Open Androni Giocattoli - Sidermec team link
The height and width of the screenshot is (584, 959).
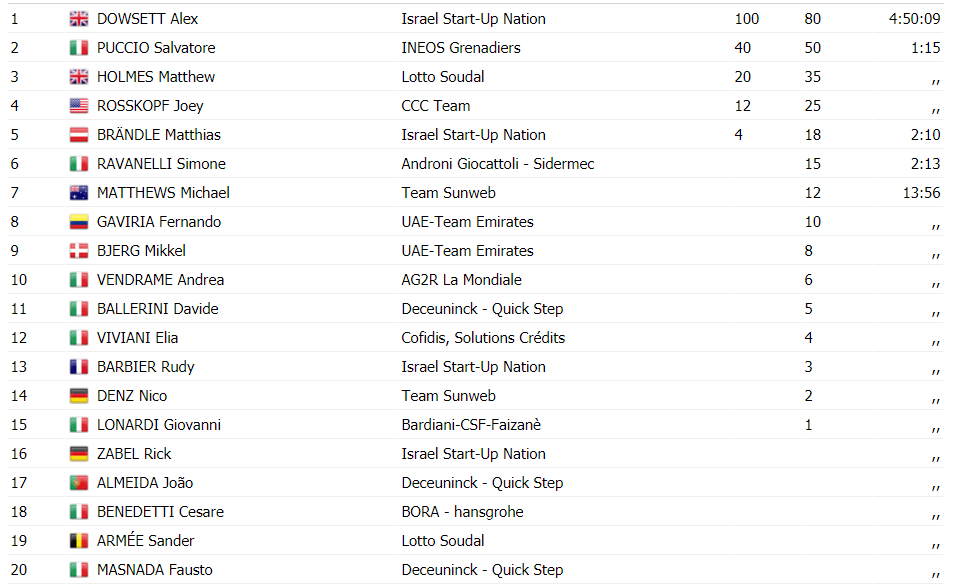pos(498,164)
